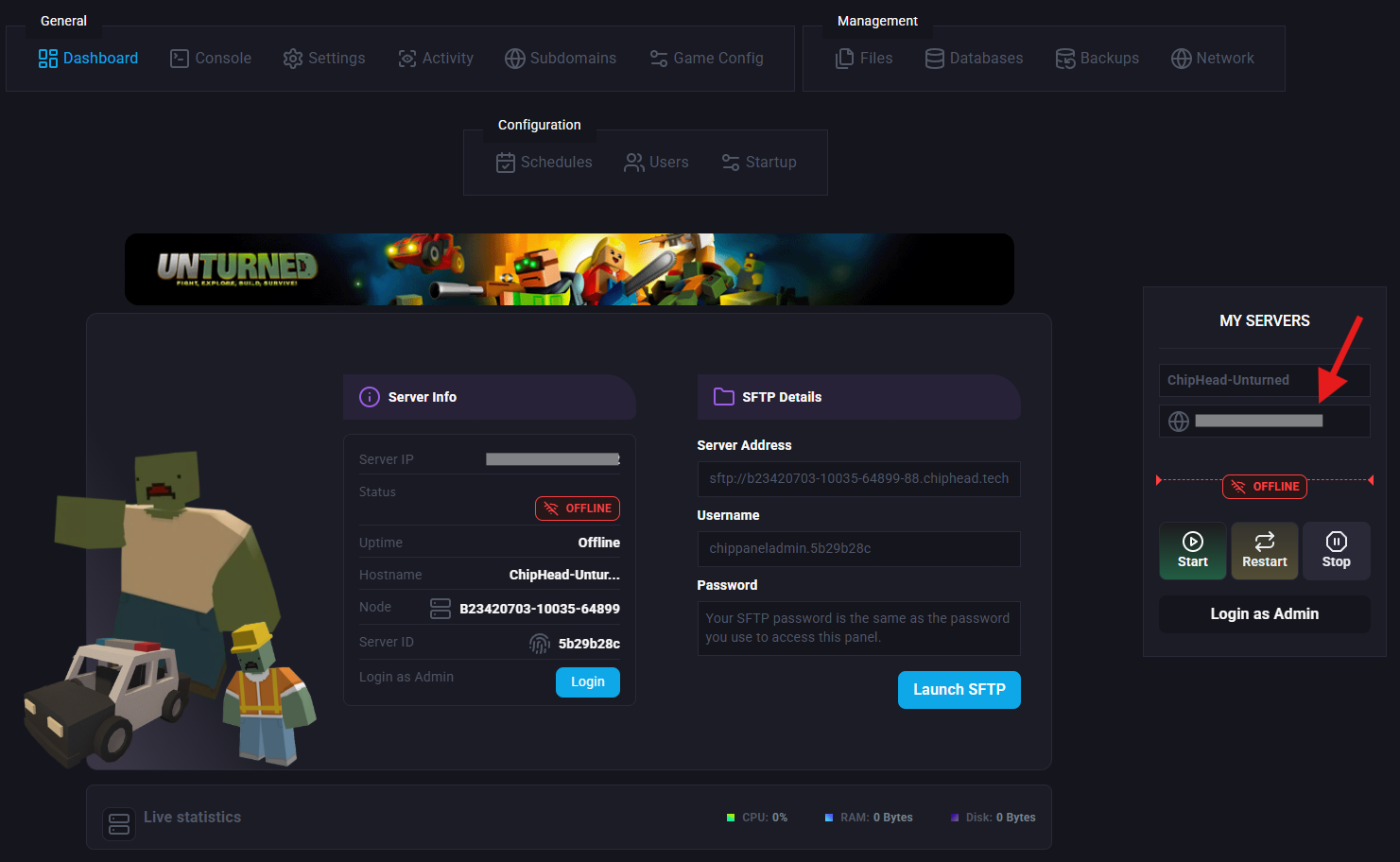1400x862 pixels.
Task: Start the server
Action: tap(1193, 551)
